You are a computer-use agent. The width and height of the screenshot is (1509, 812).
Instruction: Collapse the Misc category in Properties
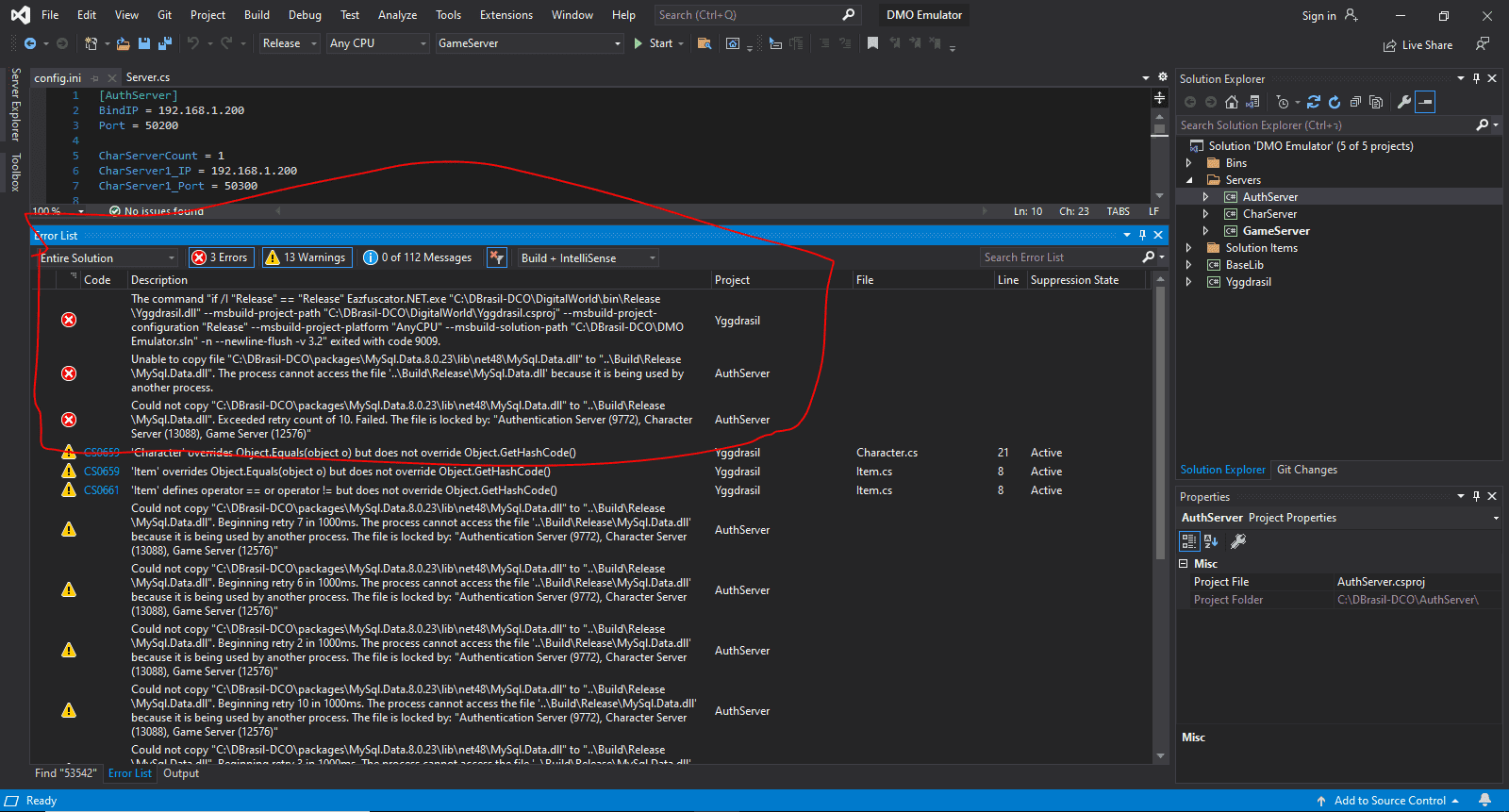click(1184, 564)
